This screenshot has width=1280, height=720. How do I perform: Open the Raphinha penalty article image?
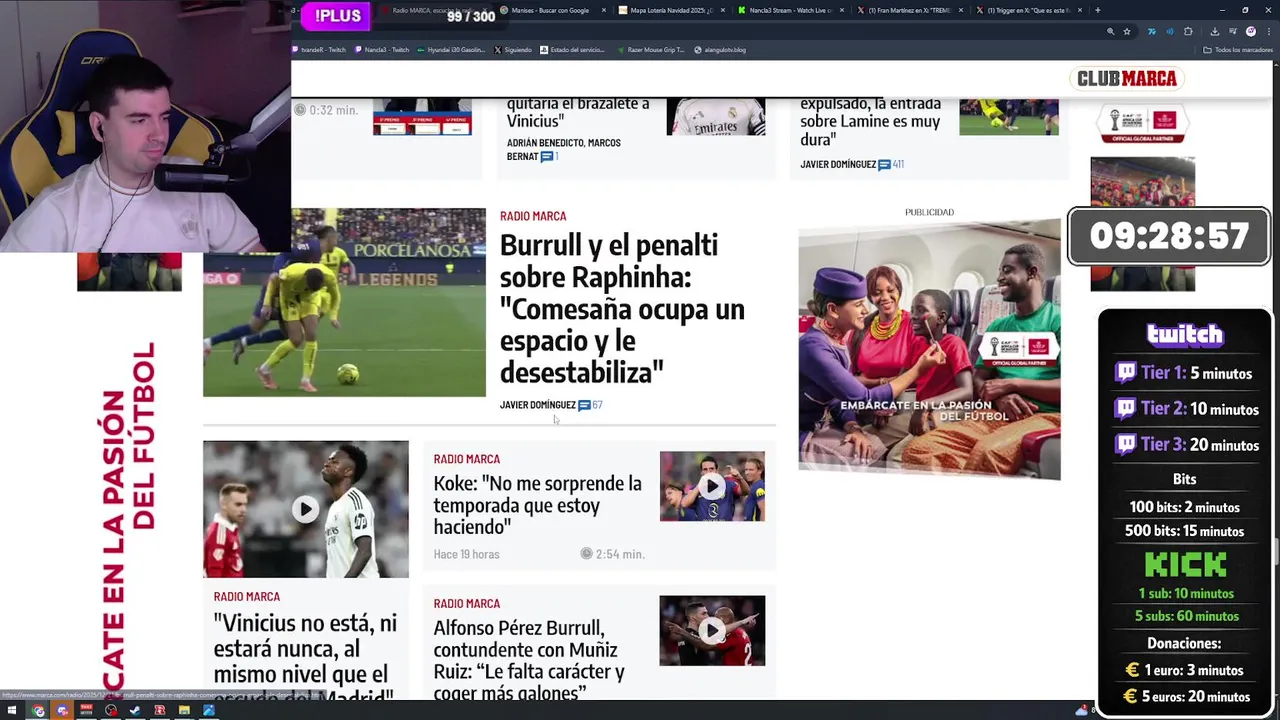(344, 302)
